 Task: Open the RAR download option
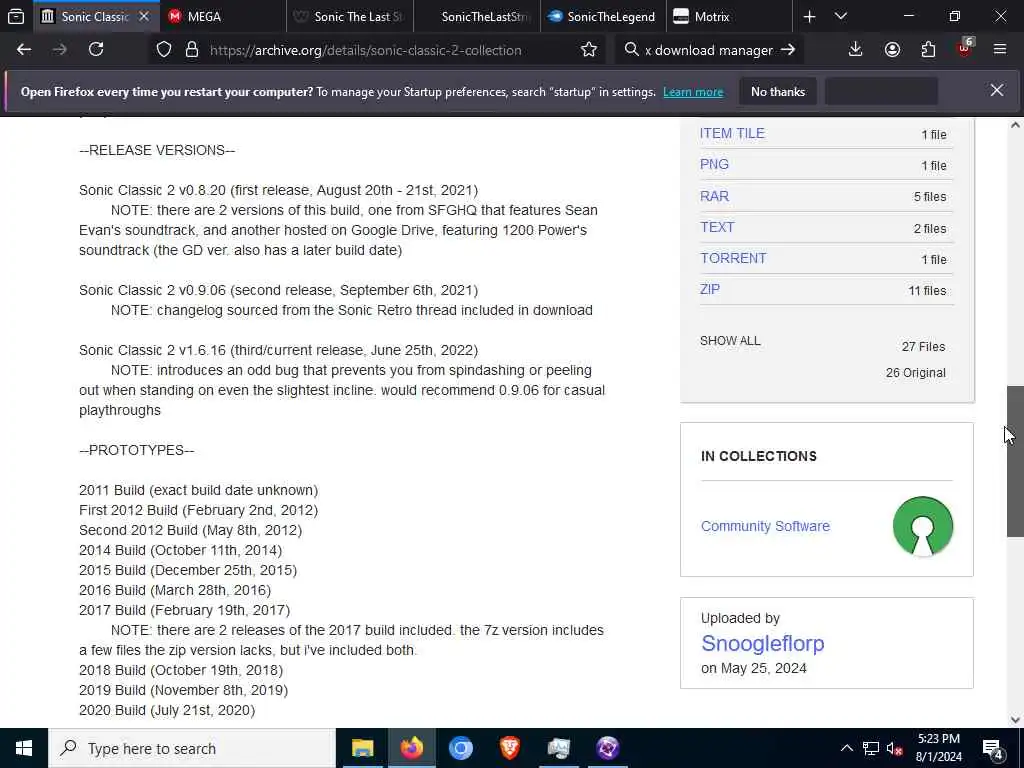coord(714,196)
